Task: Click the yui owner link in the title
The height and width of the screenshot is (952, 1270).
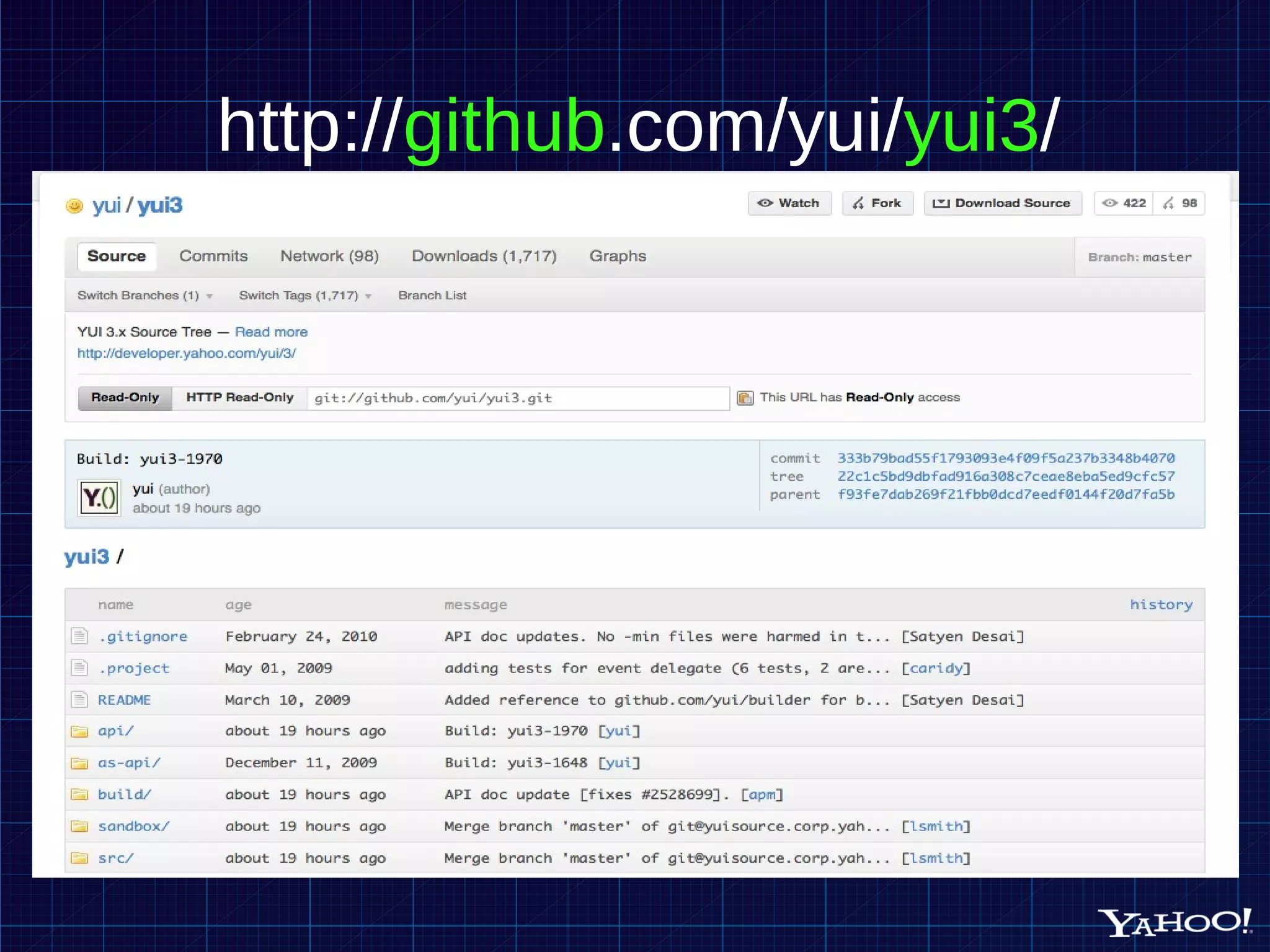Action: [106, 205]
